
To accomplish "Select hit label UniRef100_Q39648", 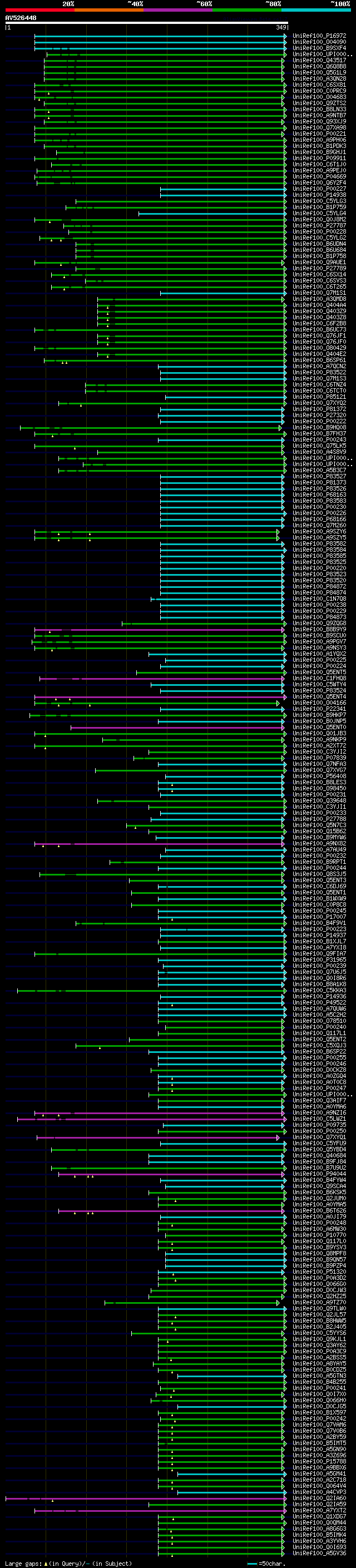I will [x=319, y=800].
